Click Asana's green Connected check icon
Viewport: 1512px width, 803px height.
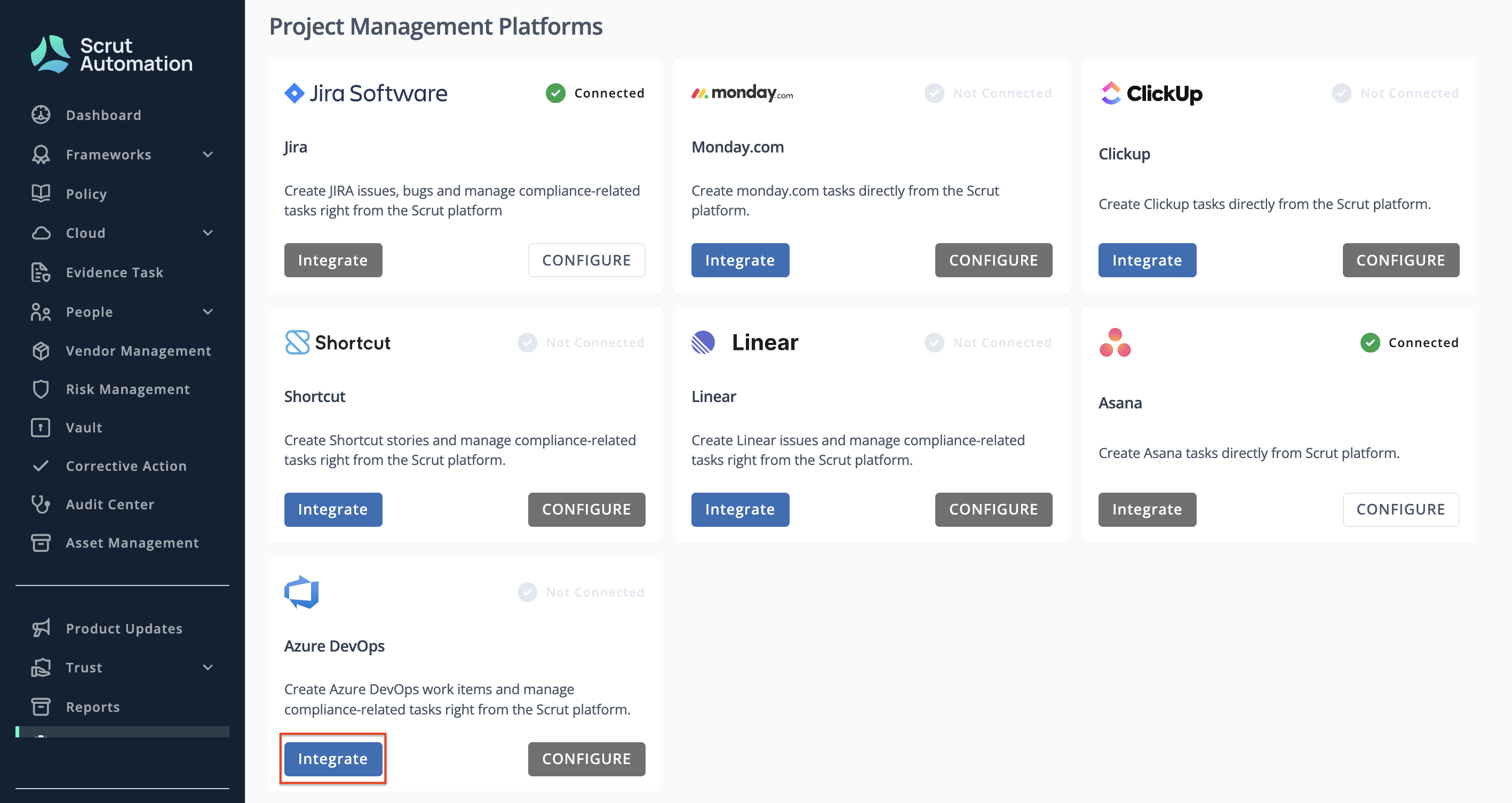[x=1370, y=342]
